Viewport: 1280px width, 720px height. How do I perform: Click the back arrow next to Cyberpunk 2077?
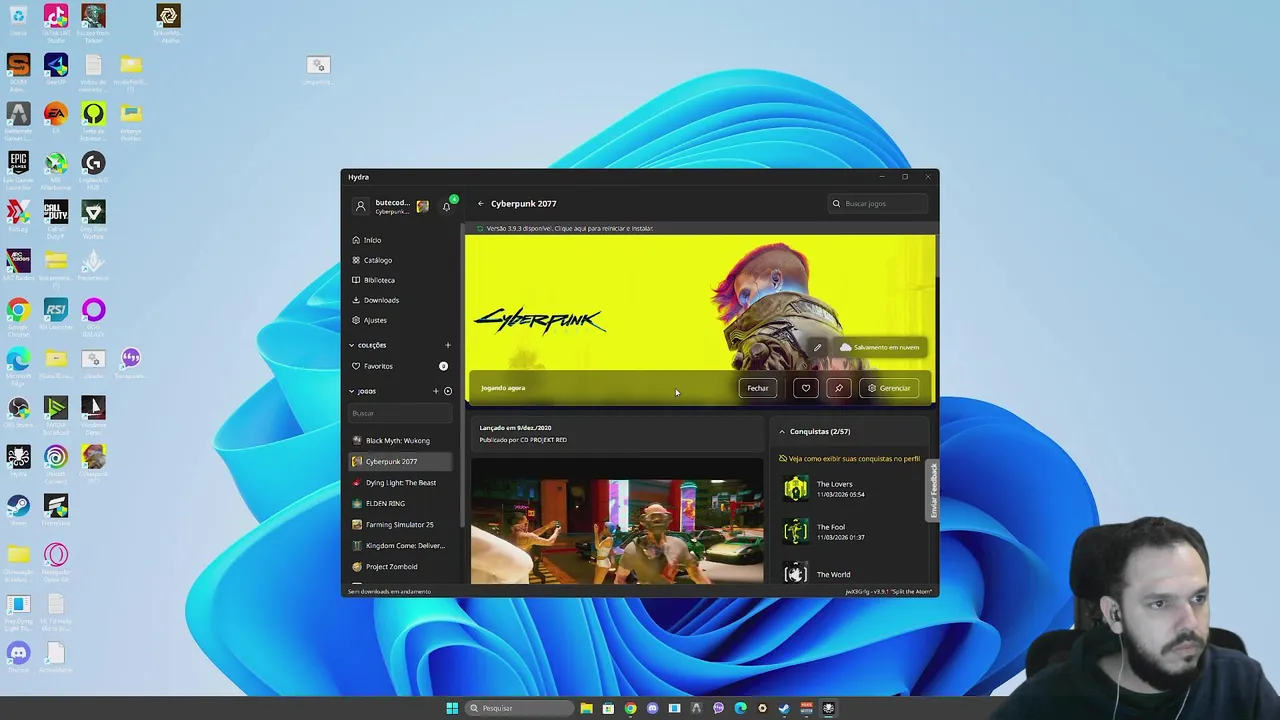click(x=480, y=204)
